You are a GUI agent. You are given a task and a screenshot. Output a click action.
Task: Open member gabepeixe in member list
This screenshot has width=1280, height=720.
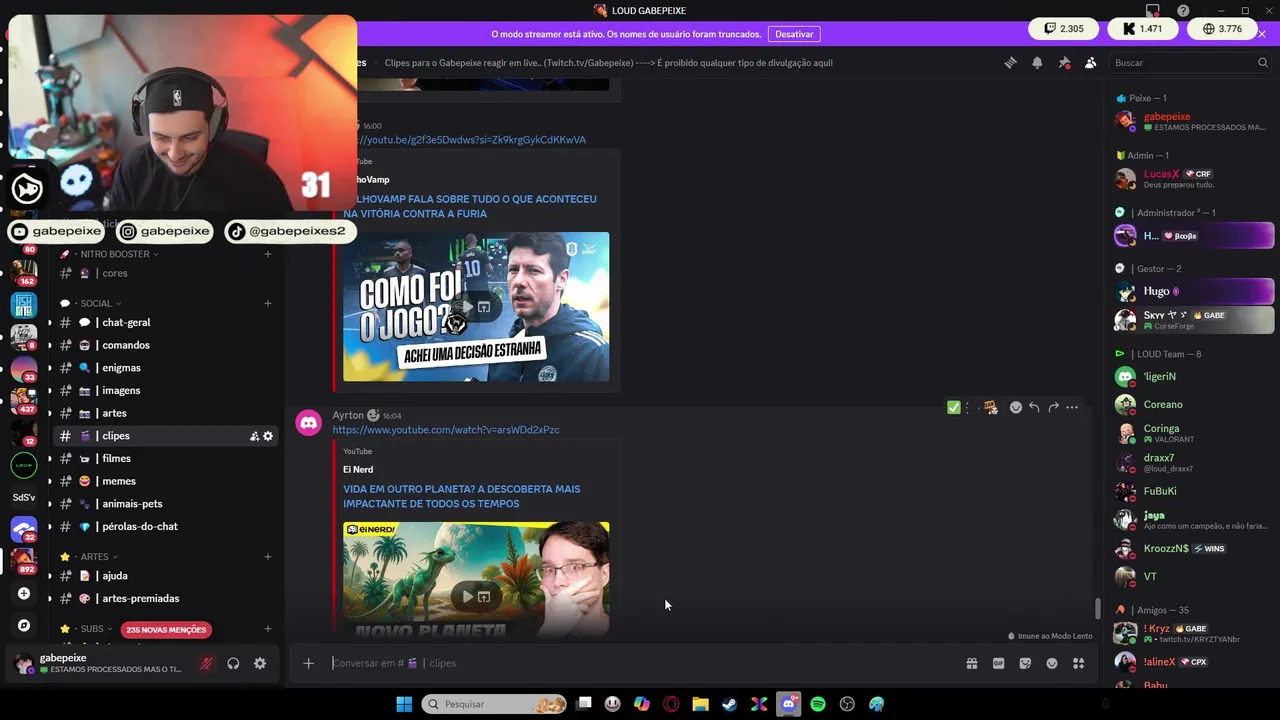[1192, 122]
